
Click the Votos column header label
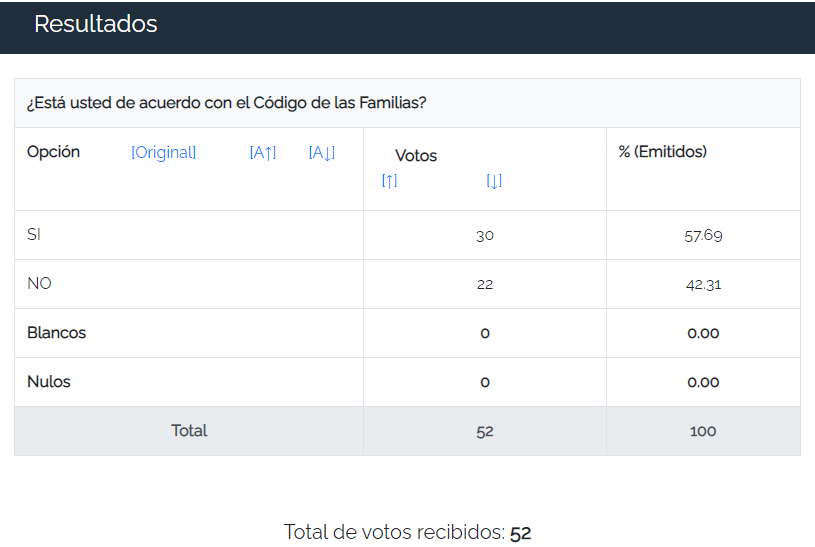[416, 156]
